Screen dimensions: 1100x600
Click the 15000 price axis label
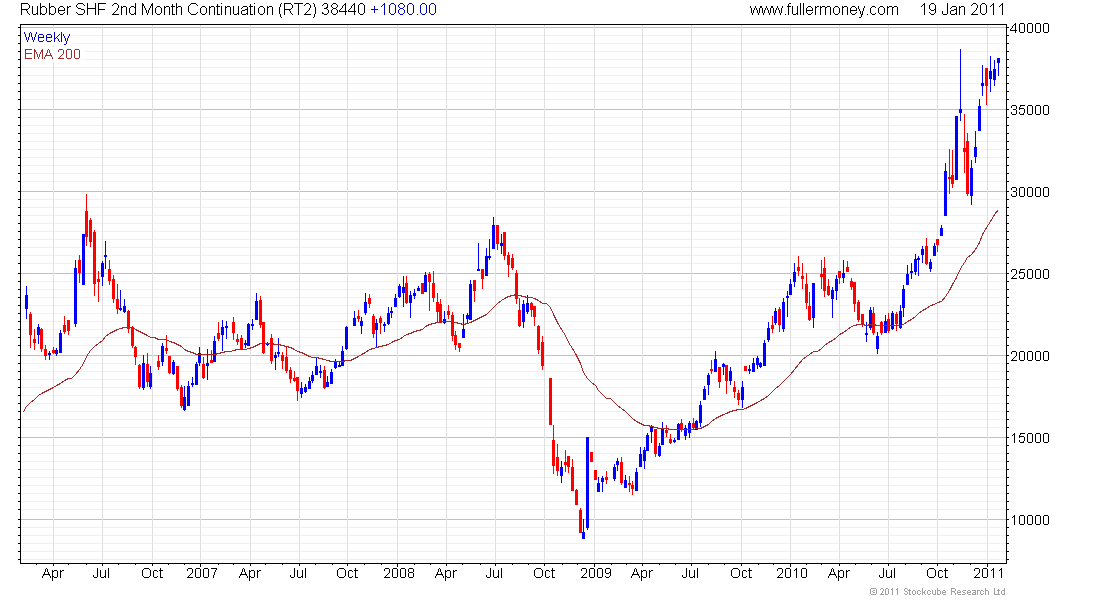click(x=1031, y=439)
